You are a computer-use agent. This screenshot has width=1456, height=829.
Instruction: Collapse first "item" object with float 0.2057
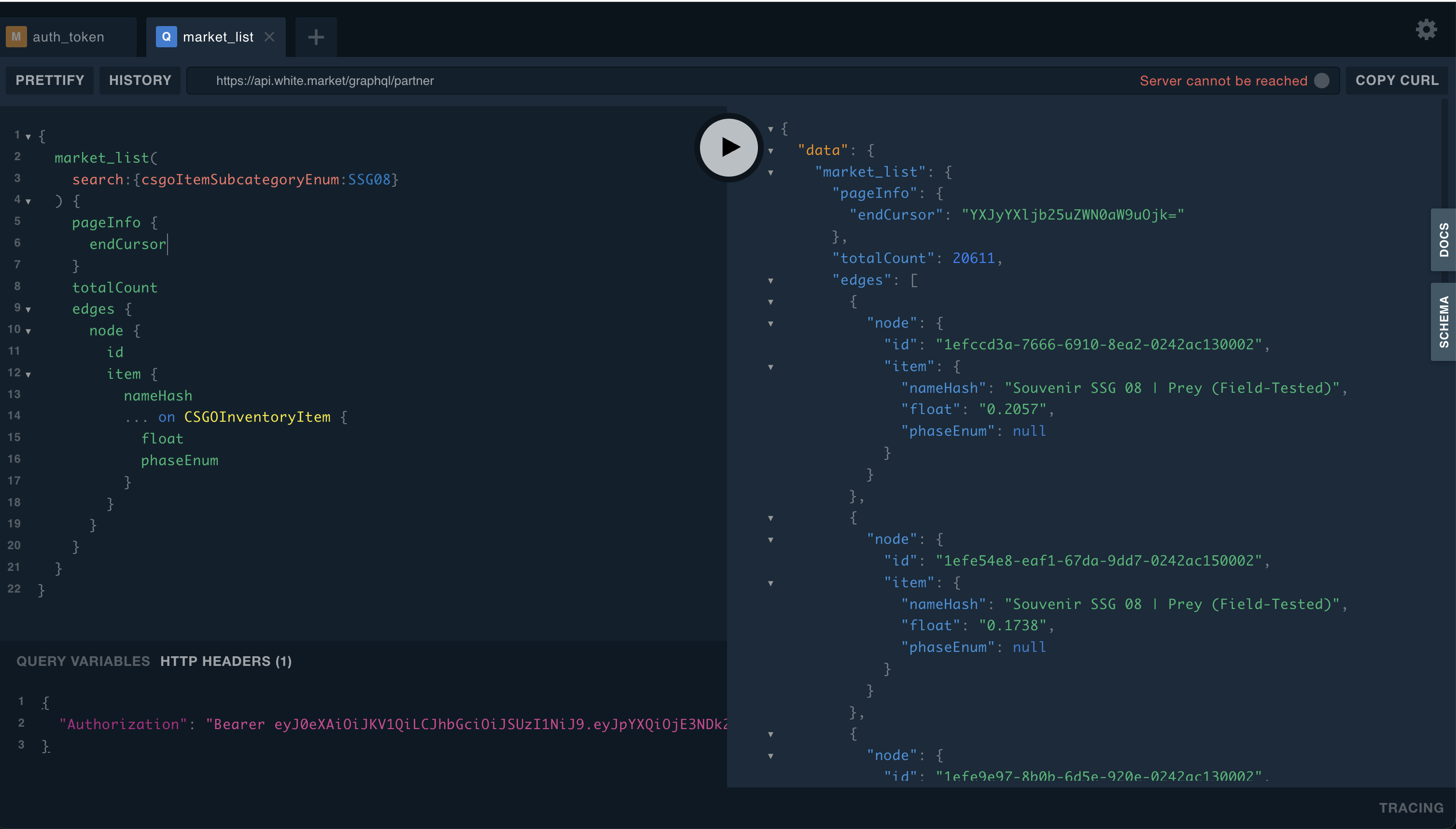770,367
